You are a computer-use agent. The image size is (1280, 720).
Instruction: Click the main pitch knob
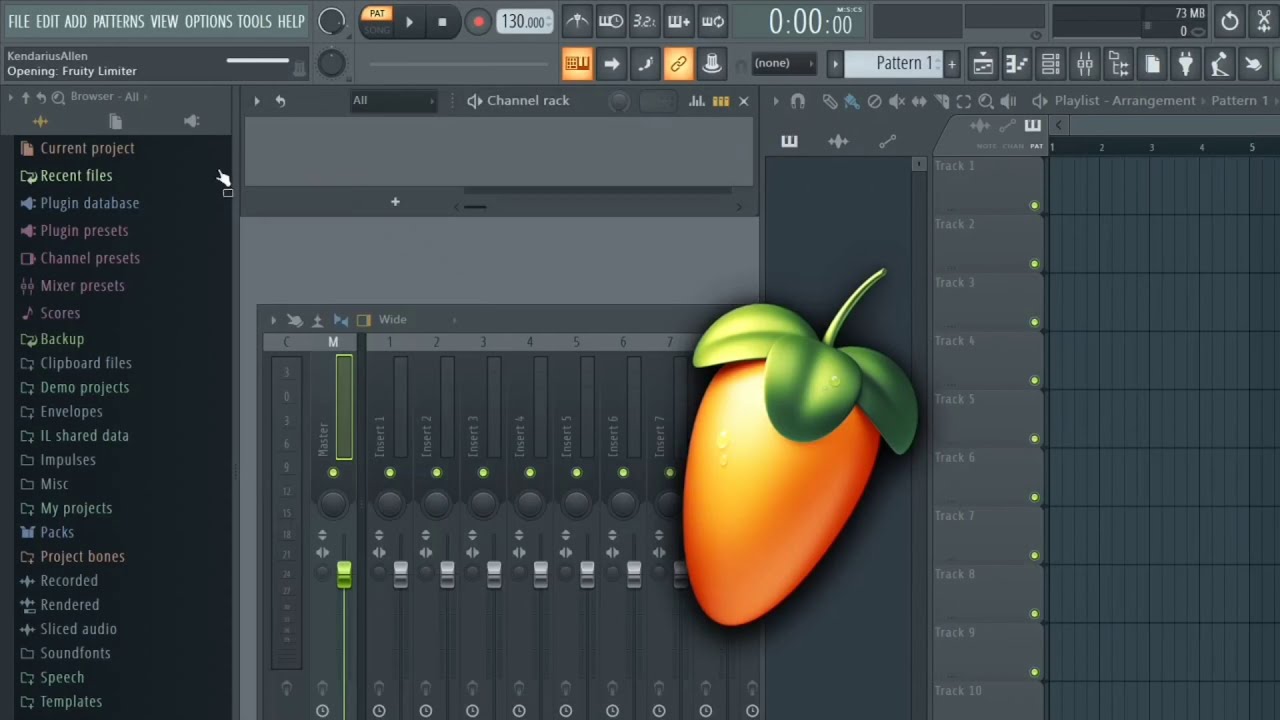click(331, 64)
